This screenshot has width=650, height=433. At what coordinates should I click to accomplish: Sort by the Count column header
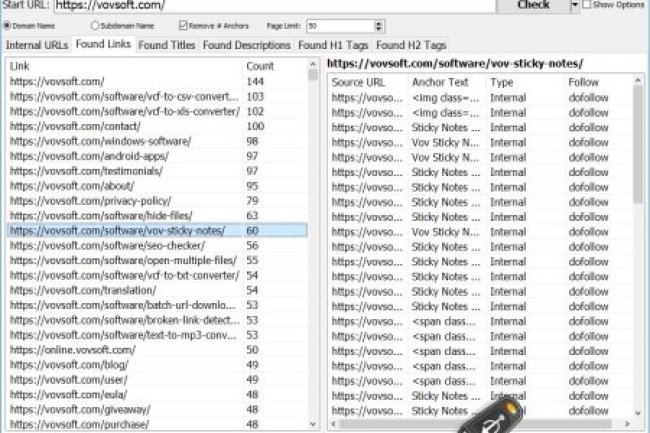(x=260, y=65)
